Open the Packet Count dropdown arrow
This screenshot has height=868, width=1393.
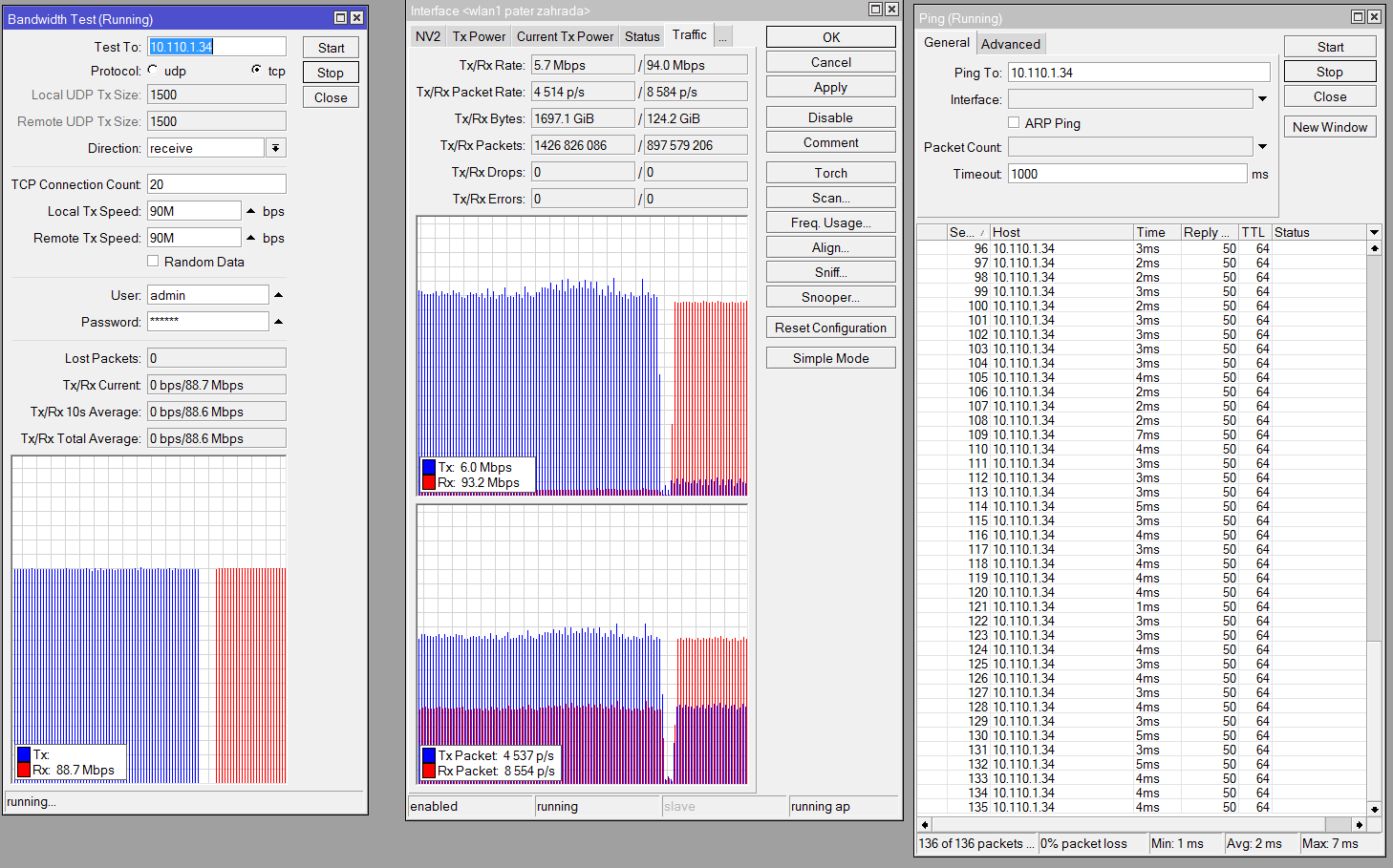1262,147
